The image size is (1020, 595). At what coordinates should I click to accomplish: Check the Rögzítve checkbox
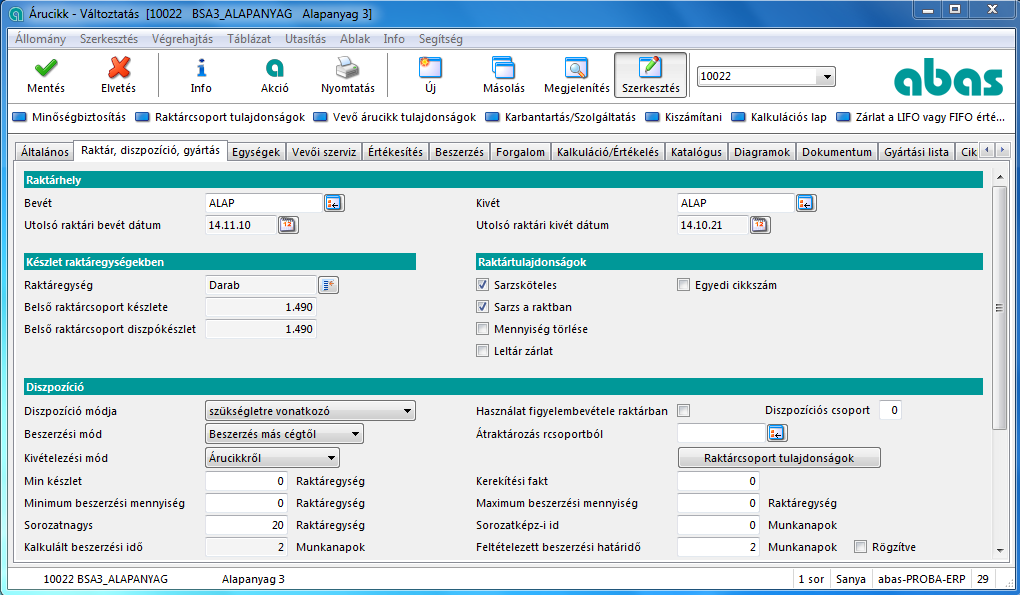(860, 547)
